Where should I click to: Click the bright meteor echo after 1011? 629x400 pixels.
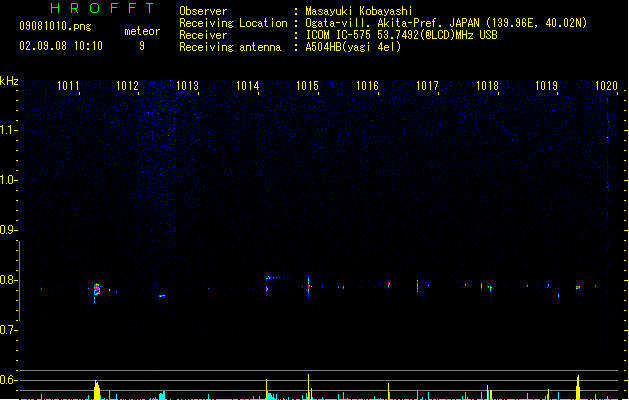click(96, 289)
